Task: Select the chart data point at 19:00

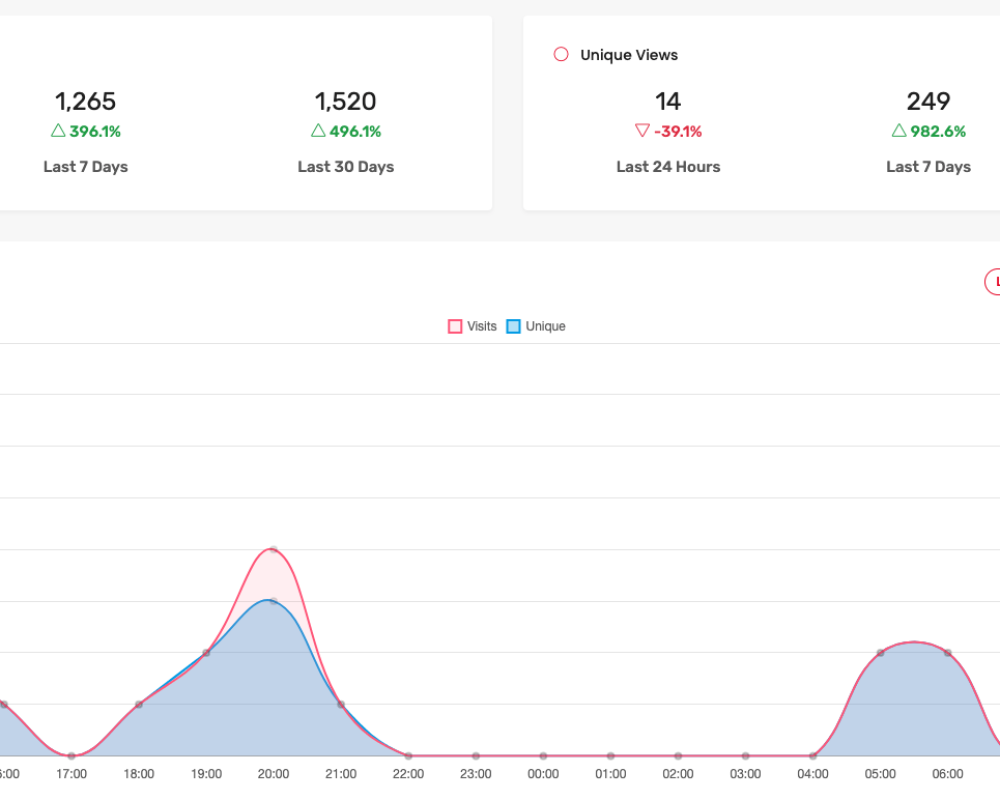Action: tap(206, 653)
